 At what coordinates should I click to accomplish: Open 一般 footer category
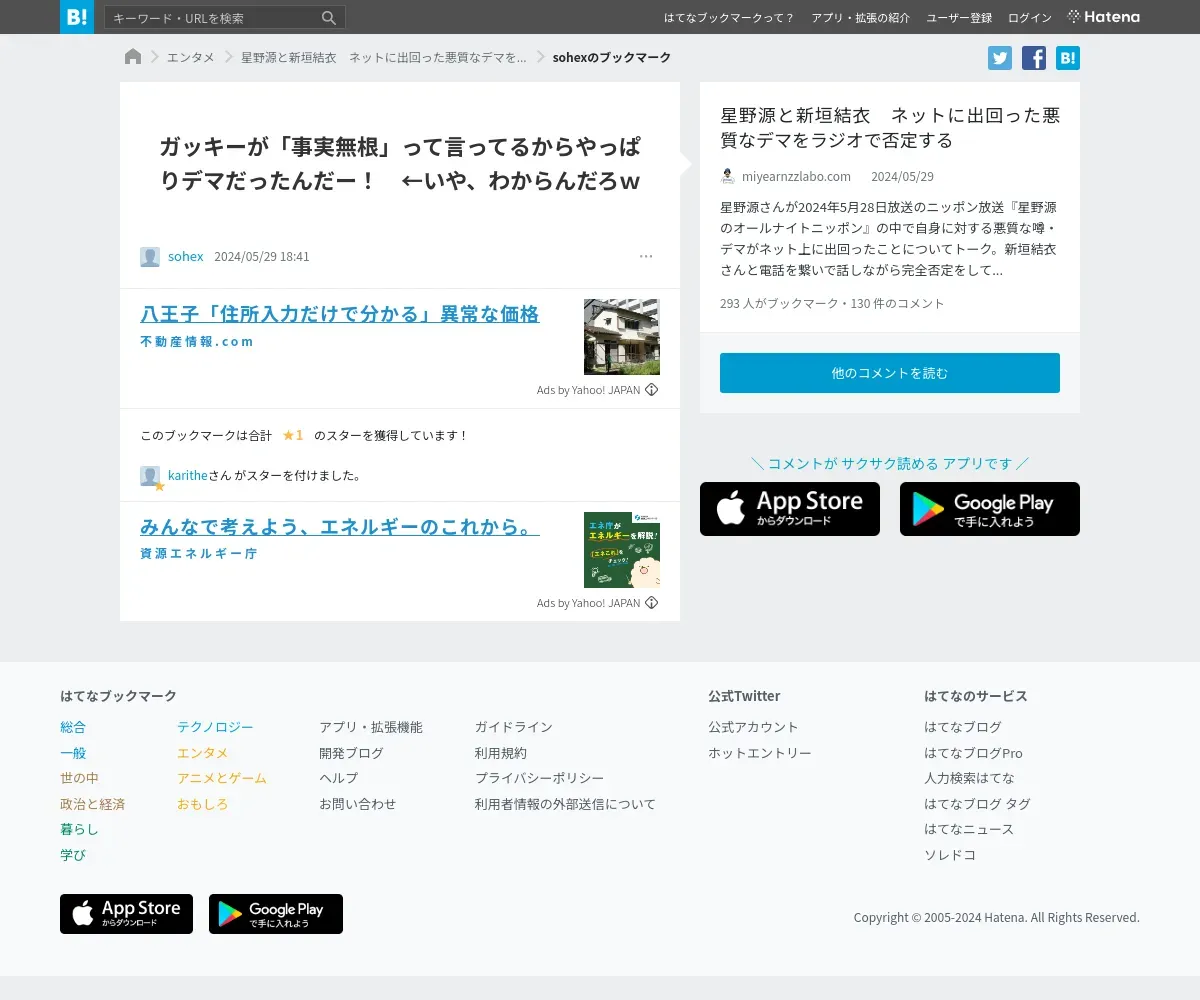pos(73,753)
